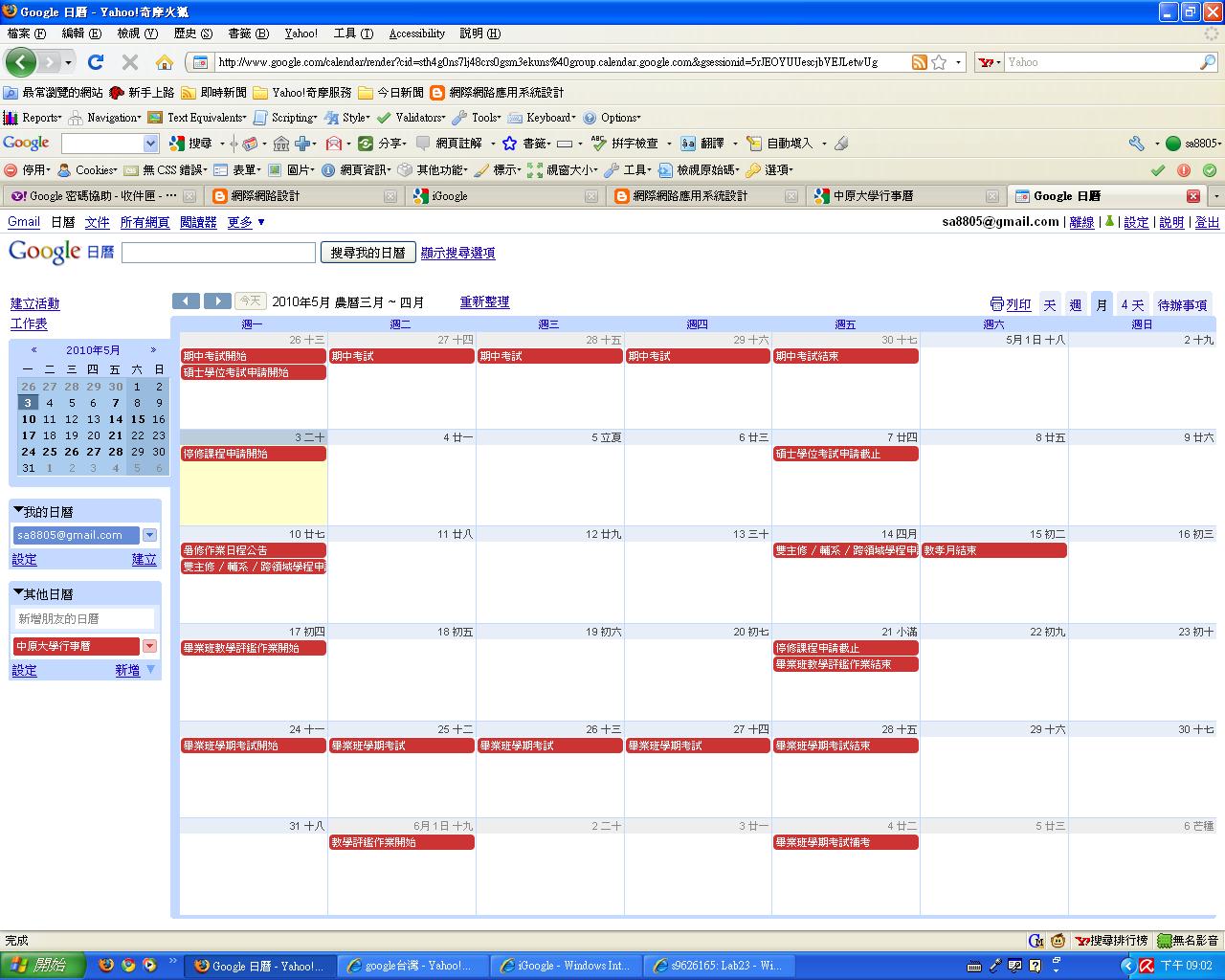Click the 列印 print link
The image size is (1225, 980).
1011,304
